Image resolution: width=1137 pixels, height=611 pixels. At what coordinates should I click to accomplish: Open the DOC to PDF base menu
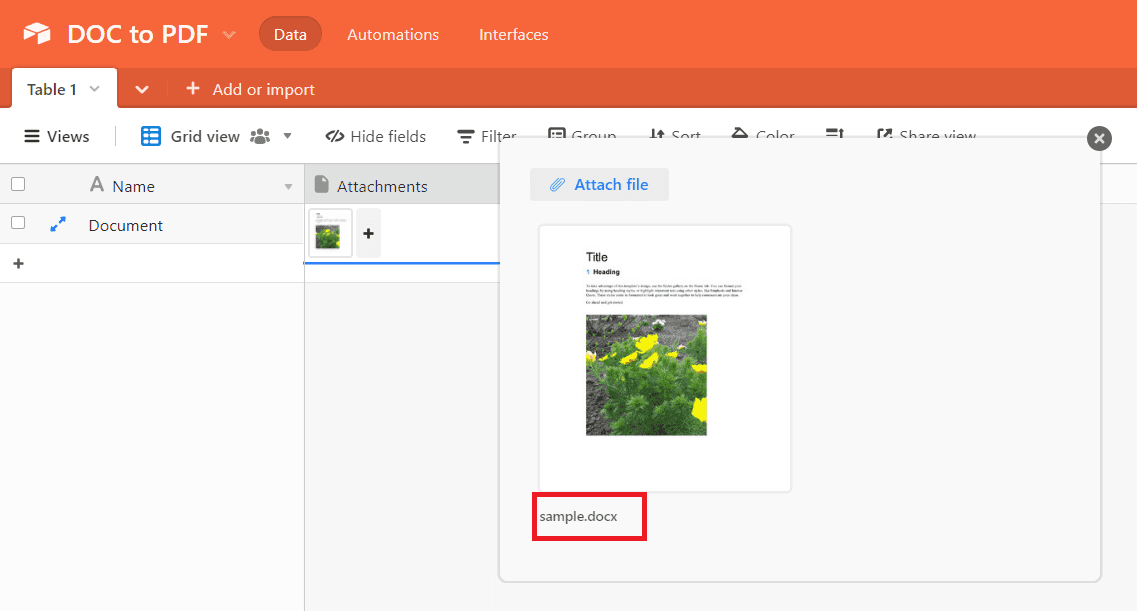tap(229, 33)
